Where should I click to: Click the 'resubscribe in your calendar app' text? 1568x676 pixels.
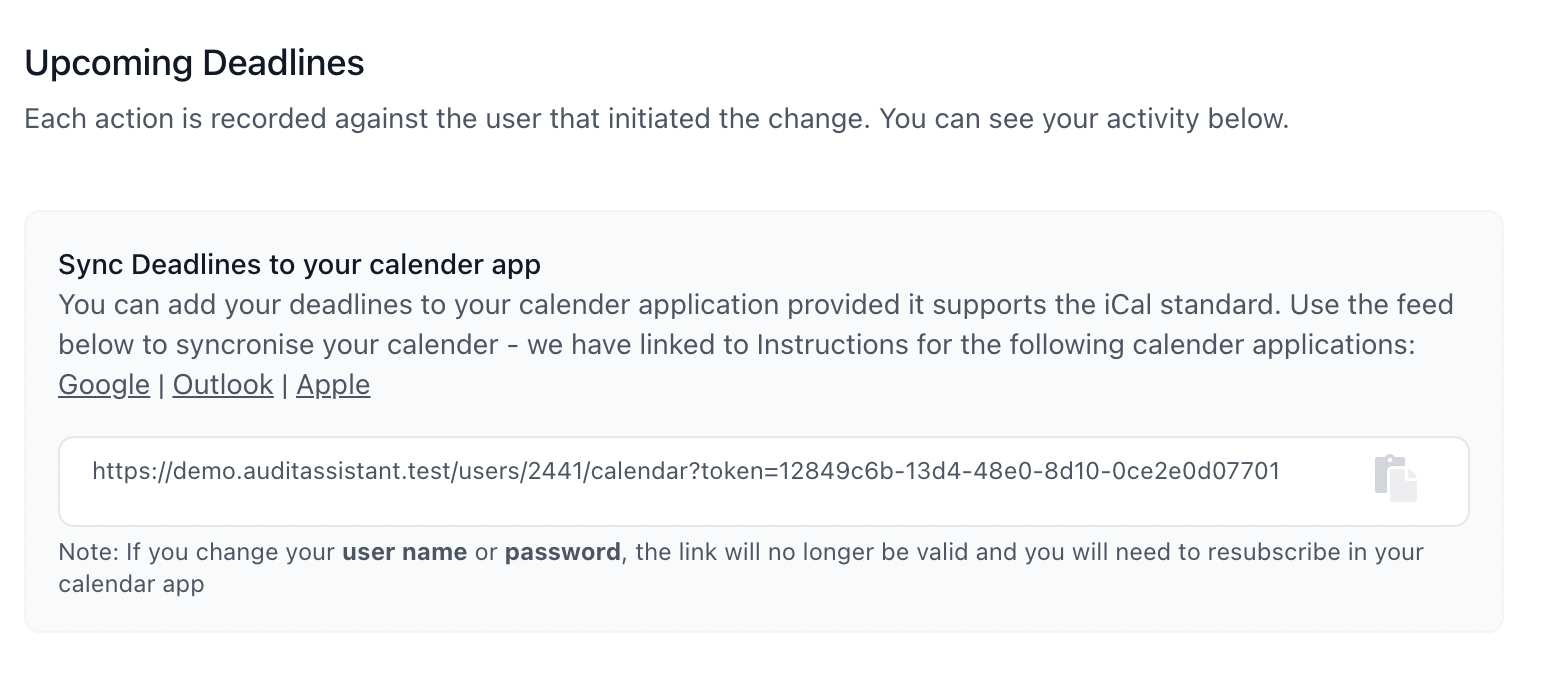tap(741, 568)
